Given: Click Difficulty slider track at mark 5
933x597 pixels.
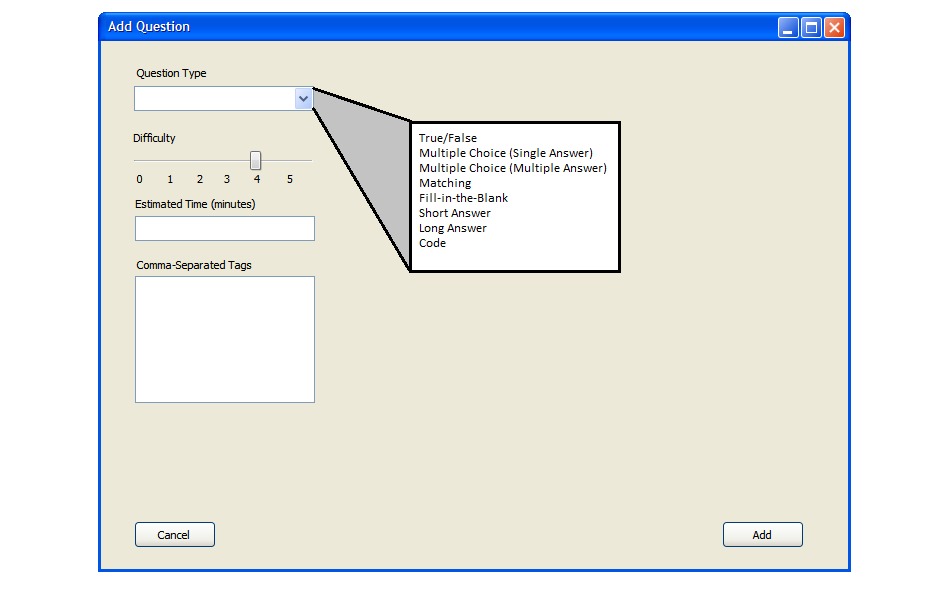Looking at the screenshot, I should pos(290,160).
